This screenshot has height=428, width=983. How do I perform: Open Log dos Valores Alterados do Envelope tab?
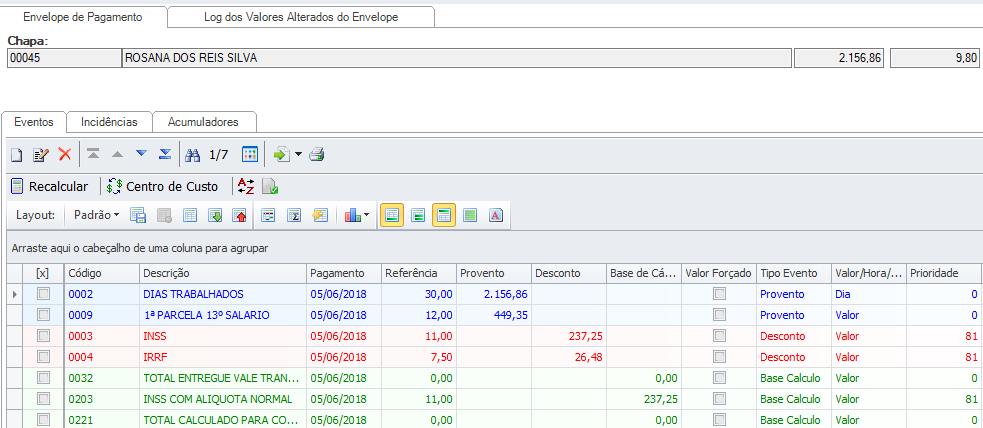coord(301,17)
